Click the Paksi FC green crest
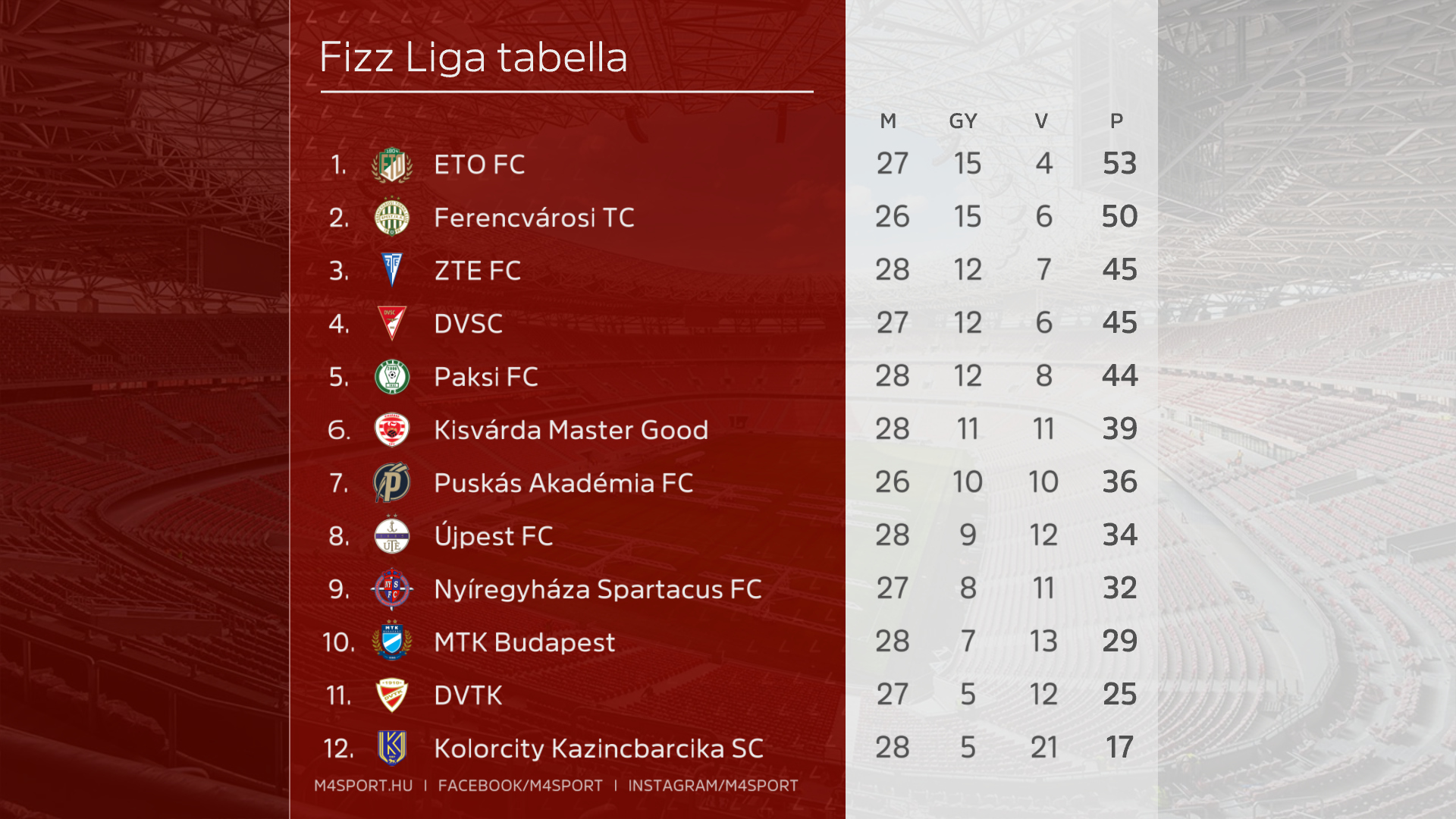Viewport: 1456px width, 819px height. click(392, 377)
